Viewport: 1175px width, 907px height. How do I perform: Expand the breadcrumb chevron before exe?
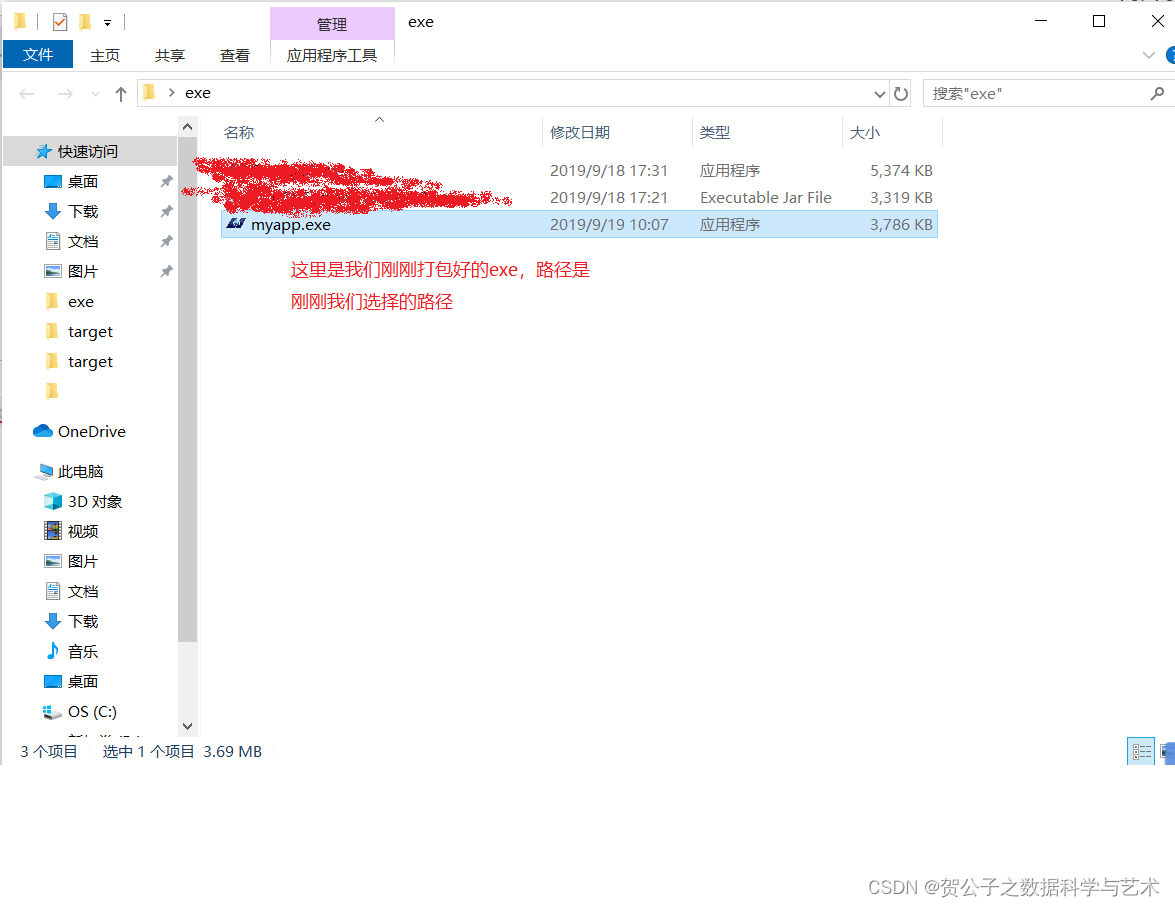point(172,93)
